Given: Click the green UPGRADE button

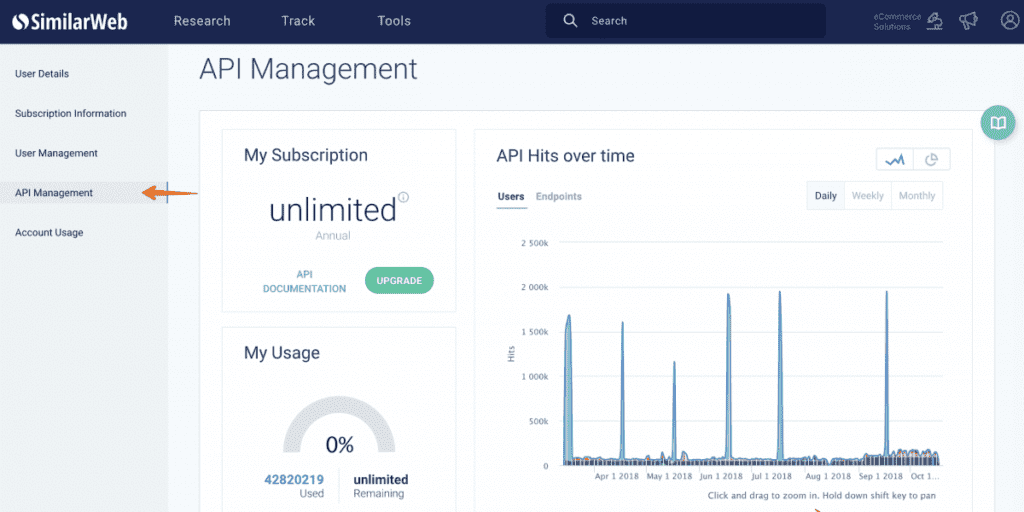Looking at the screenshot, I should pyautogui.click(x=399, y=281).
